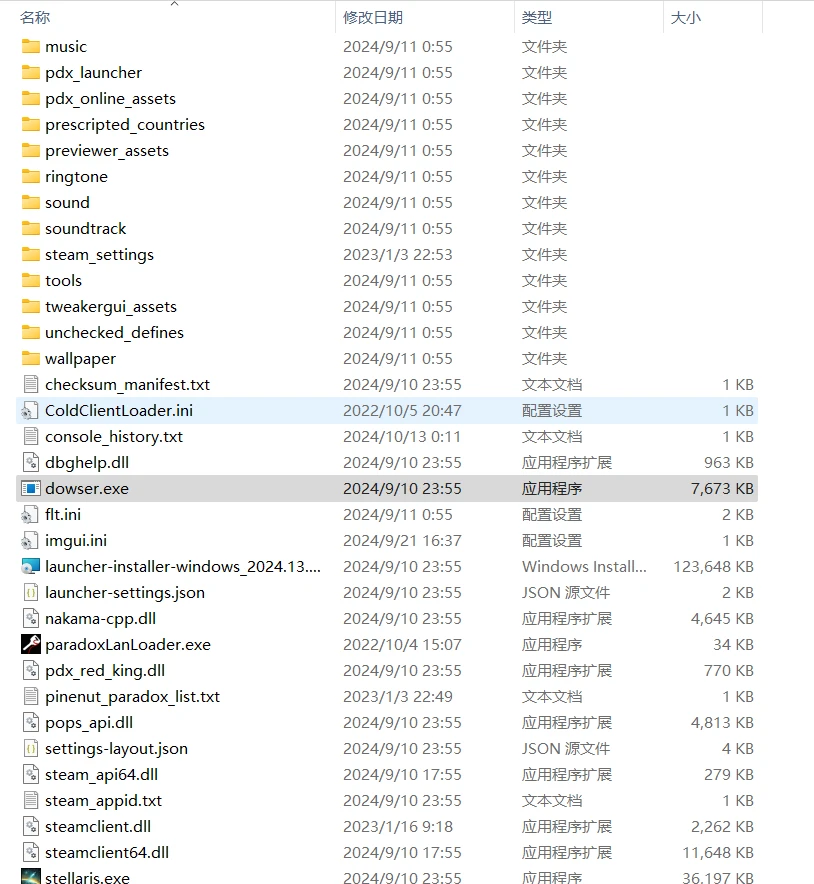This screenshot has height=884, width=814.
Task: Select the tweakergui_assets folder name
Action: [111, 306]
